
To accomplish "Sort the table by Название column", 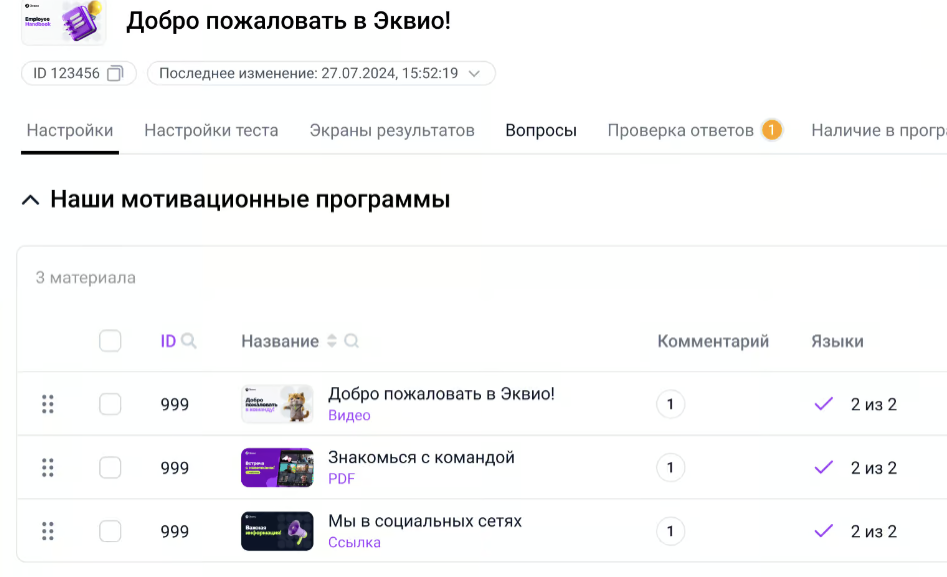I will tap(331, 341).
